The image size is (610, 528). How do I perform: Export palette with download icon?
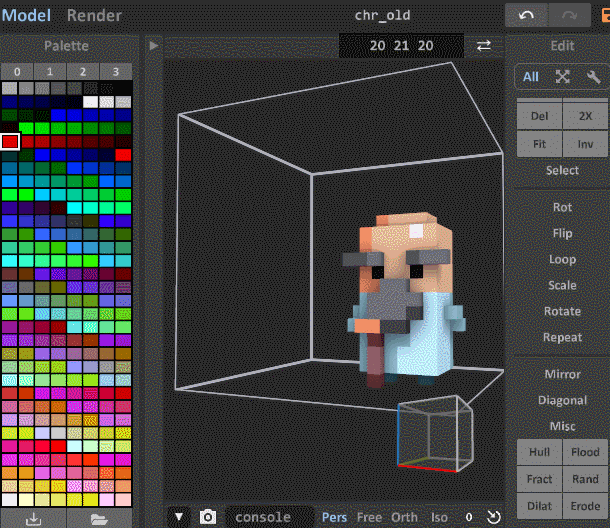33,519
